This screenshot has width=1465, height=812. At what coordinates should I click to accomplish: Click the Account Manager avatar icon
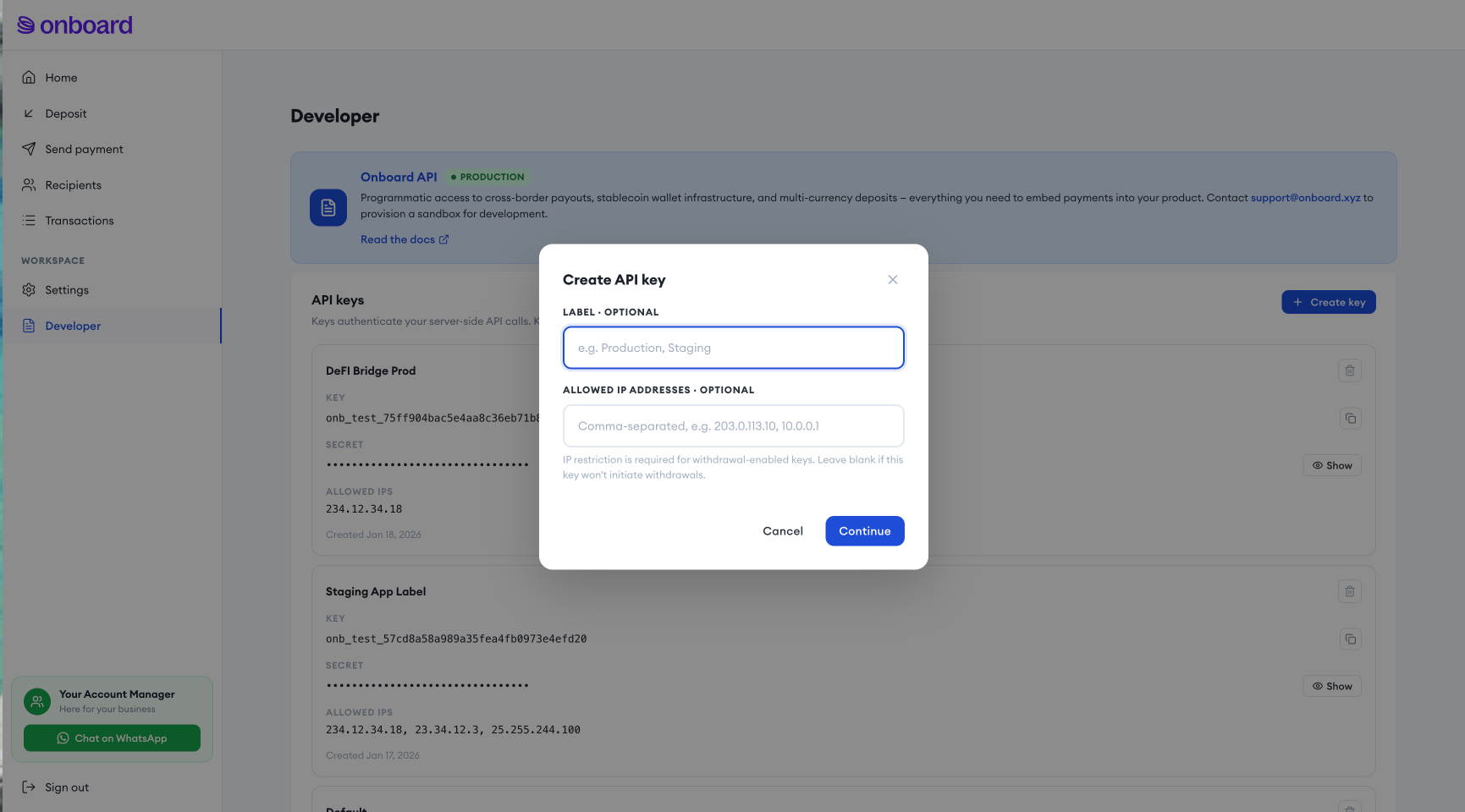pyautogui.click(x=37, y=701)
